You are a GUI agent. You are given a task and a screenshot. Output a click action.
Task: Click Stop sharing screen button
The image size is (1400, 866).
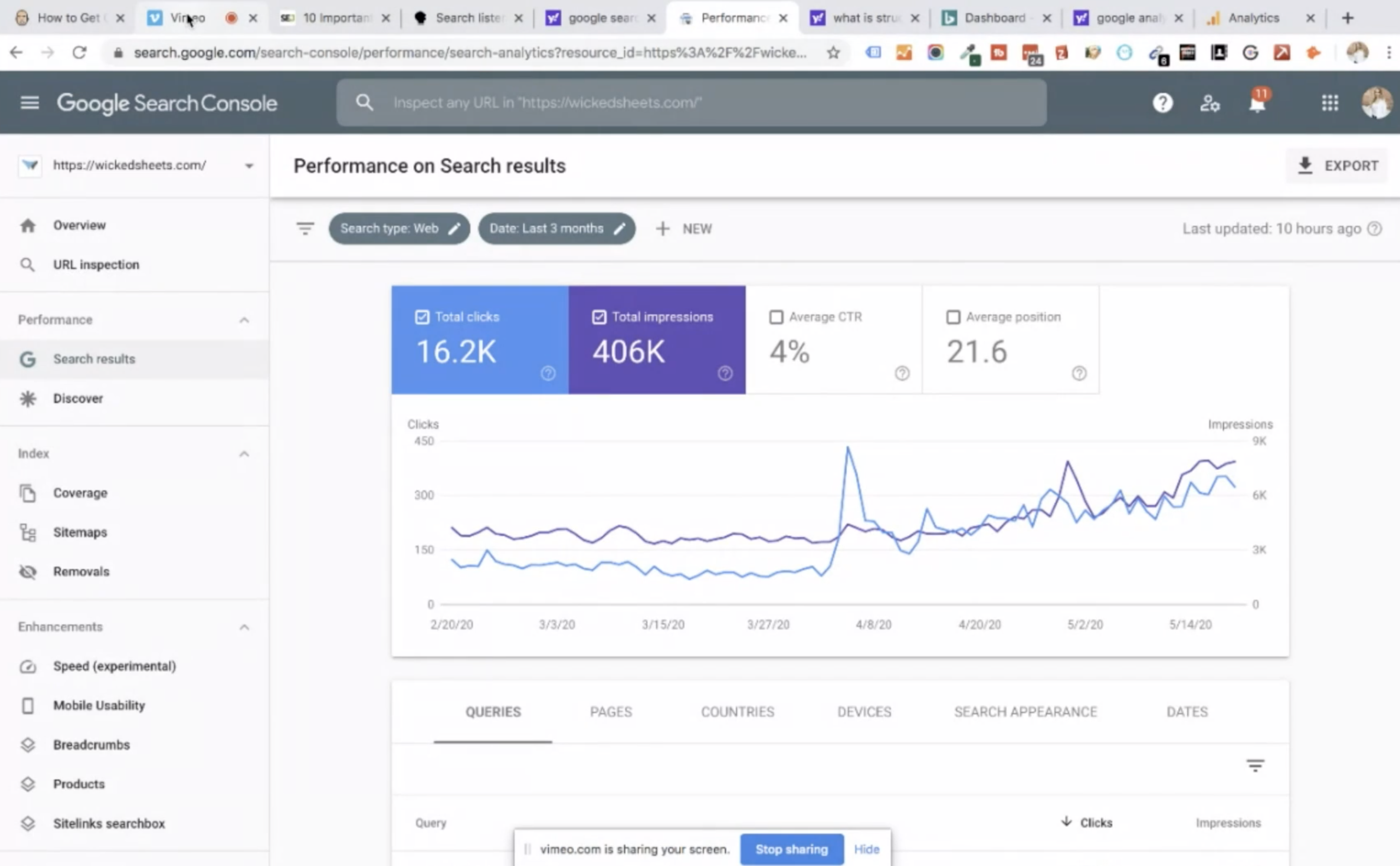click(x=790, y=848)
